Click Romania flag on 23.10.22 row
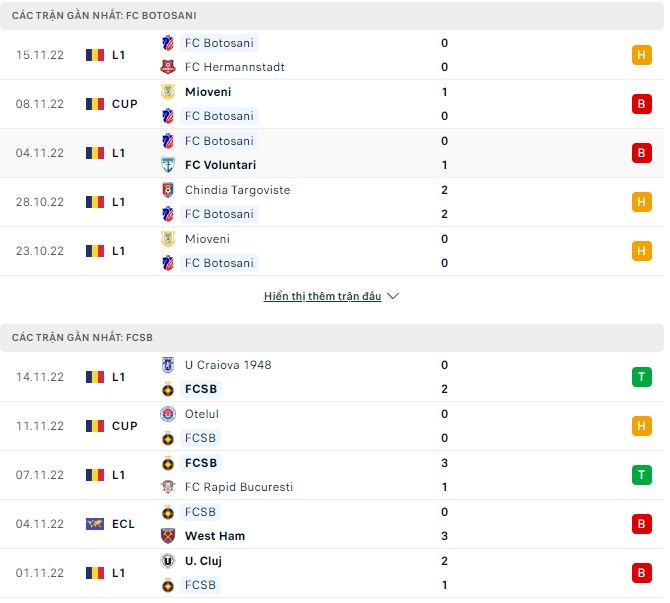The image size is (670, 603). click(x=95, y=251)
